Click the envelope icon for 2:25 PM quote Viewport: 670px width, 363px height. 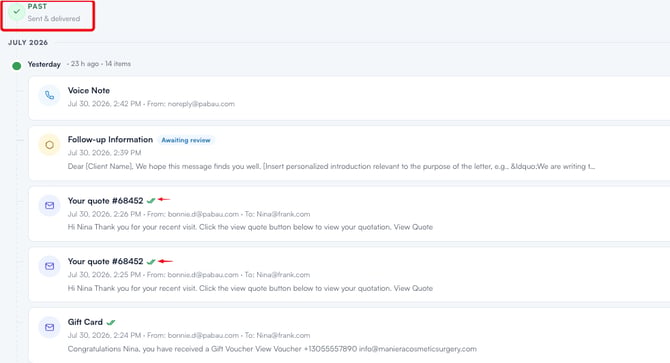point(50,266)
